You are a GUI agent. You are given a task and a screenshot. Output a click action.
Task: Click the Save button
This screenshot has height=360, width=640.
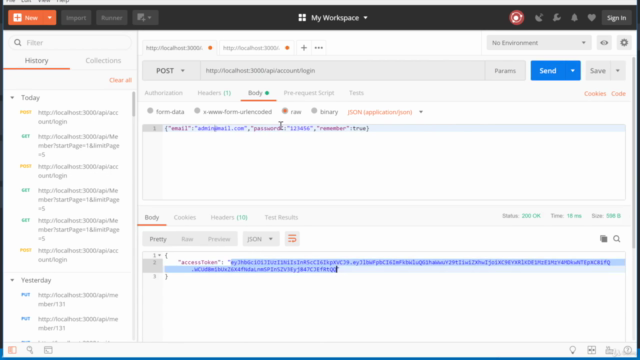(598, 71)
